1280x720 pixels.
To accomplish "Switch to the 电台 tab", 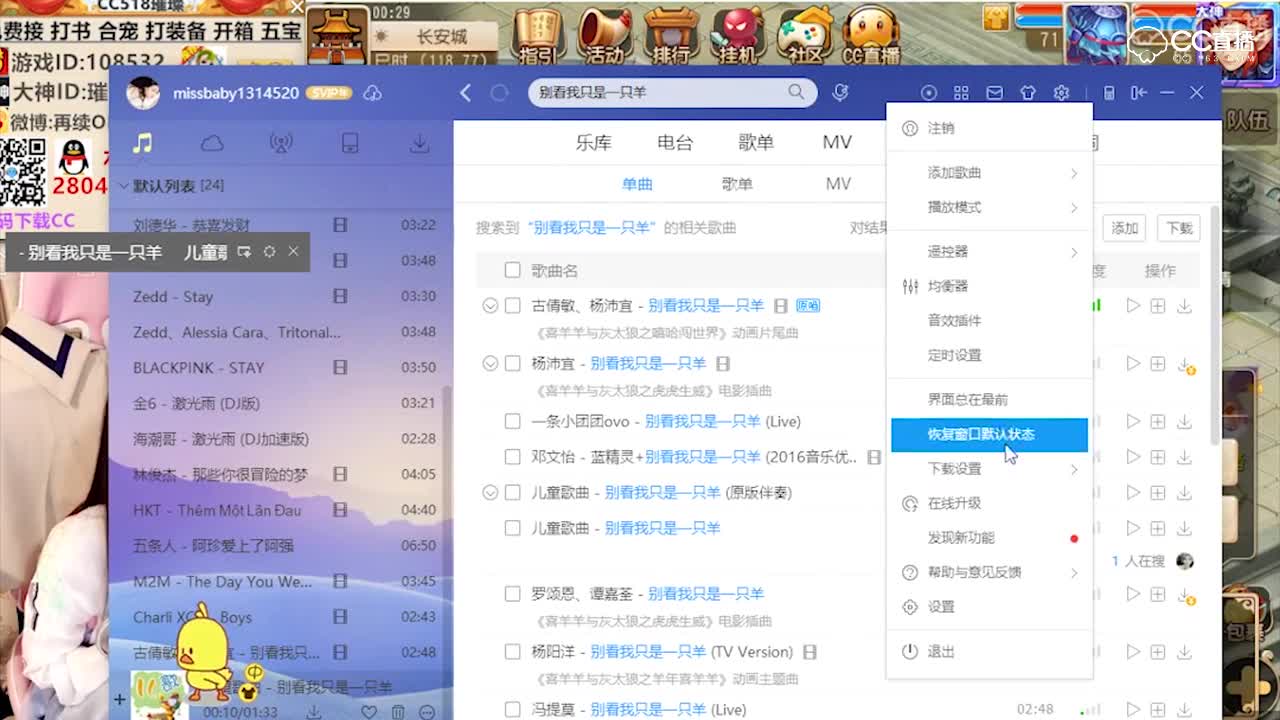I will pos(674,142).
